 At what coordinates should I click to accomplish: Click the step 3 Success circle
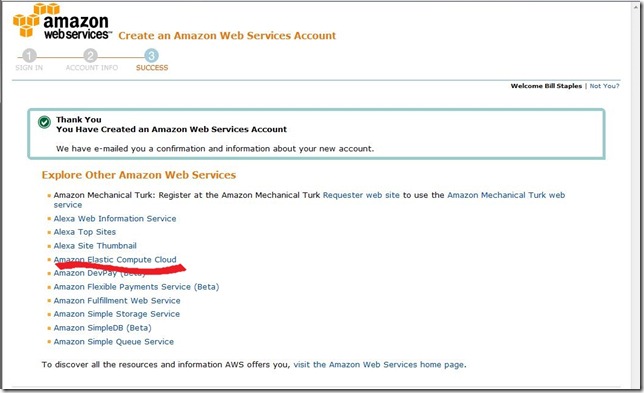coord(152,56)
